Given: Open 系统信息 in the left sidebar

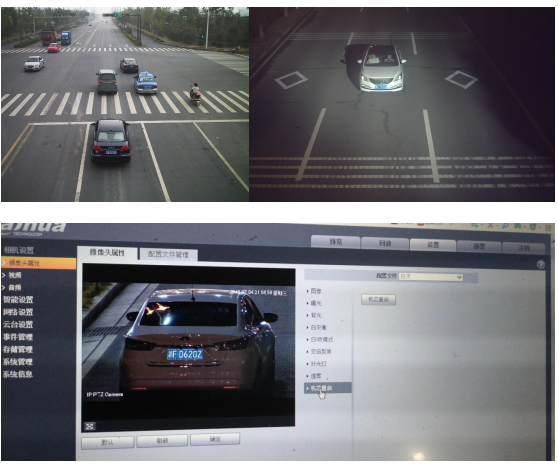Looking at the screenshot, I should (18, 374).
